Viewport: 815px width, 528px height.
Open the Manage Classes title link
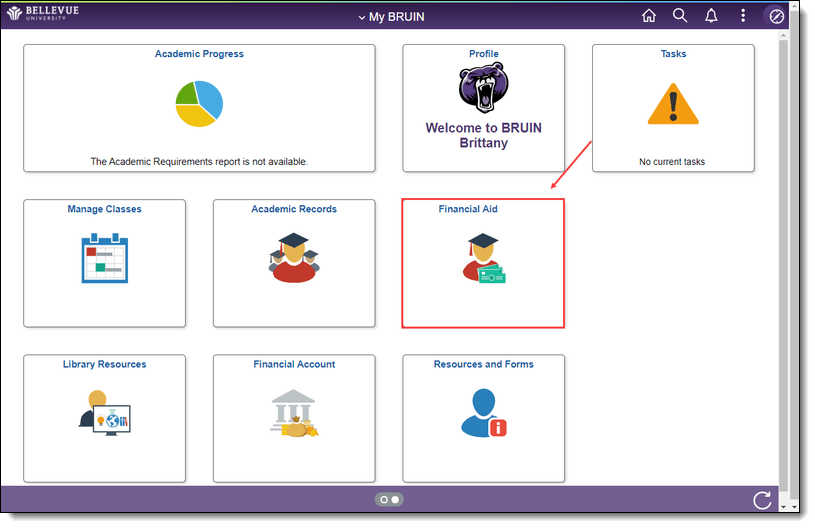pos(104,209)
